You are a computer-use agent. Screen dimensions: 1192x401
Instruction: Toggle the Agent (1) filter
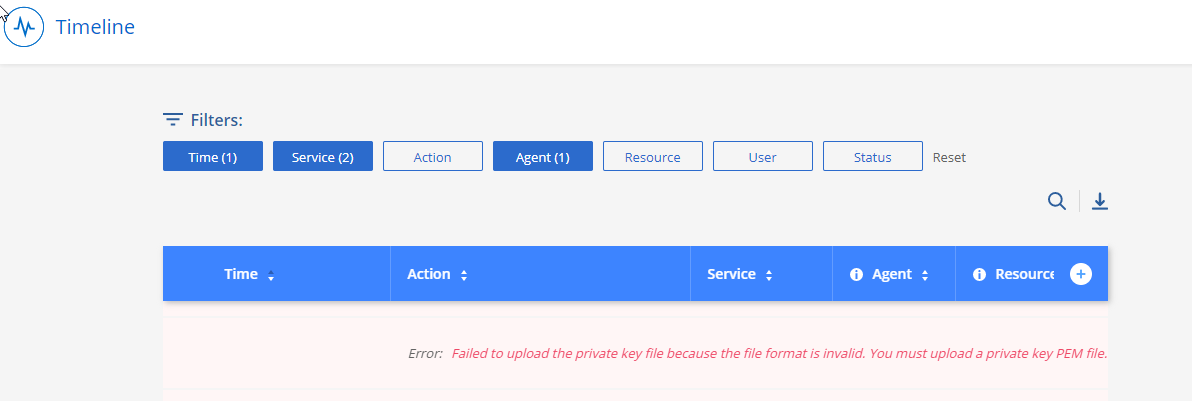pyautogui.click(x=543, y=157)
